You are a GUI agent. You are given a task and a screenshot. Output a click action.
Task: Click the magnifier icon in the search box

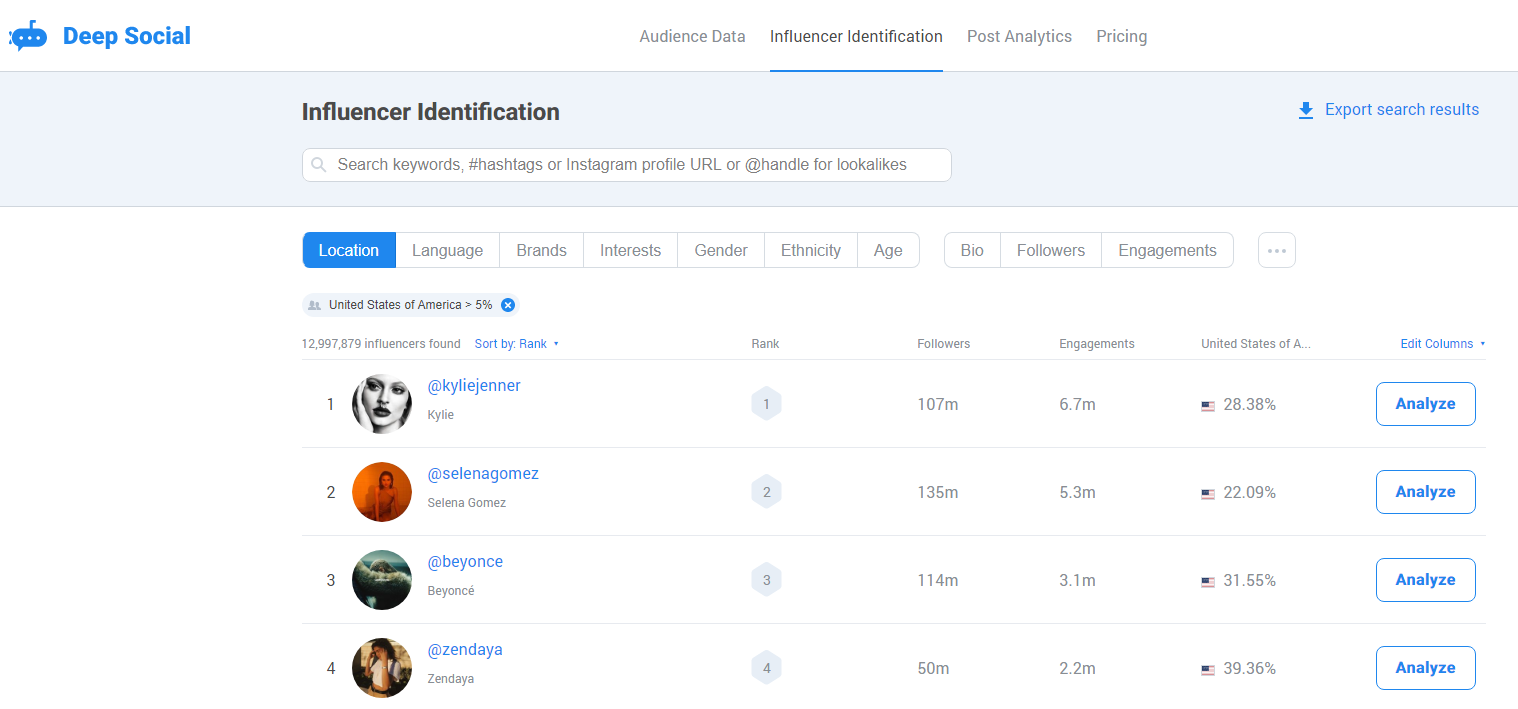point(319,165)
